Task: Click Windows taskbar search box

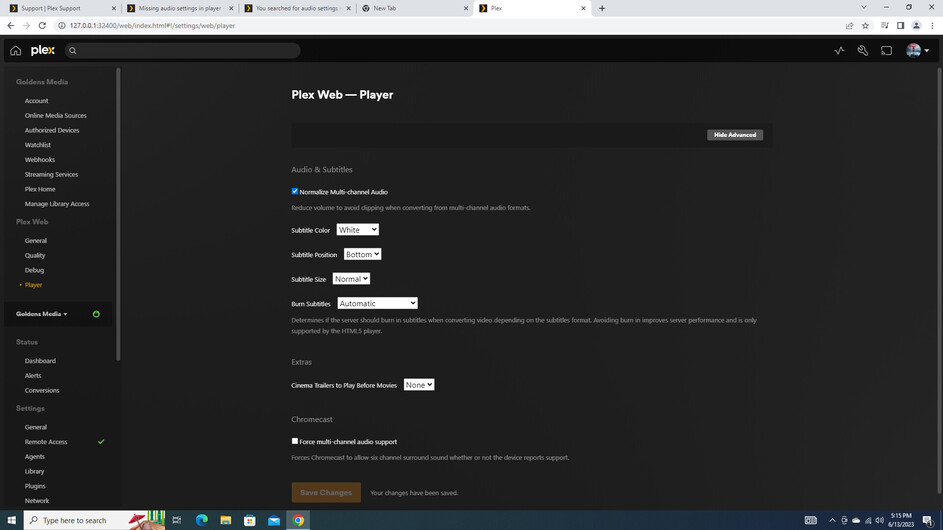Action: pos(94,520)
